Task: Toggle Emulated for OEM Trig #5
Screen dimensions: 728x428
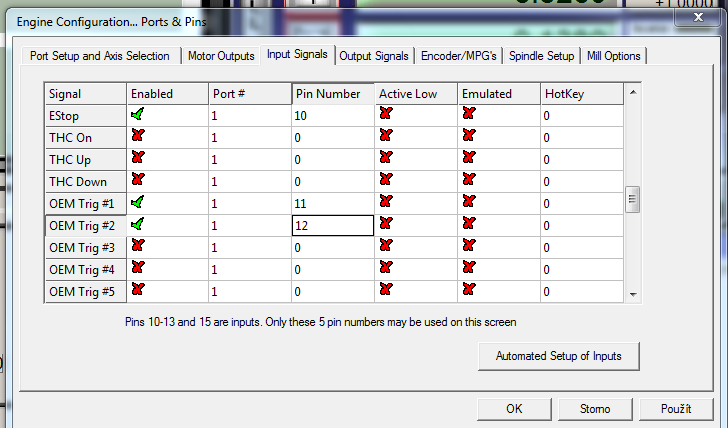Action: [469, 289]
